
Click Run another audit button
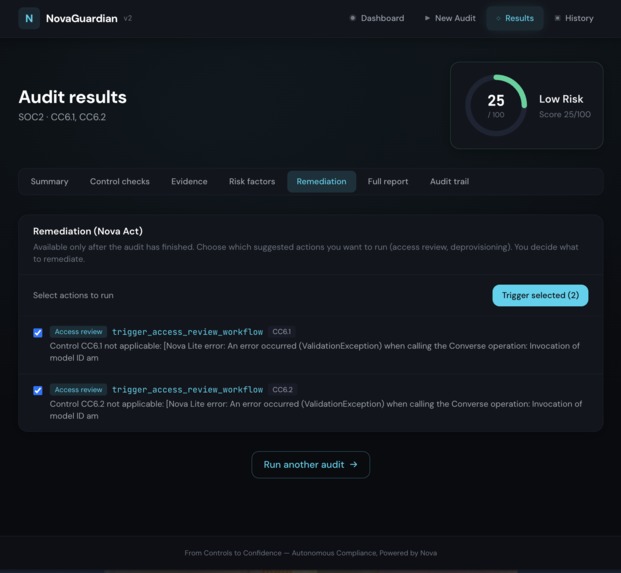tap(310, 464)
